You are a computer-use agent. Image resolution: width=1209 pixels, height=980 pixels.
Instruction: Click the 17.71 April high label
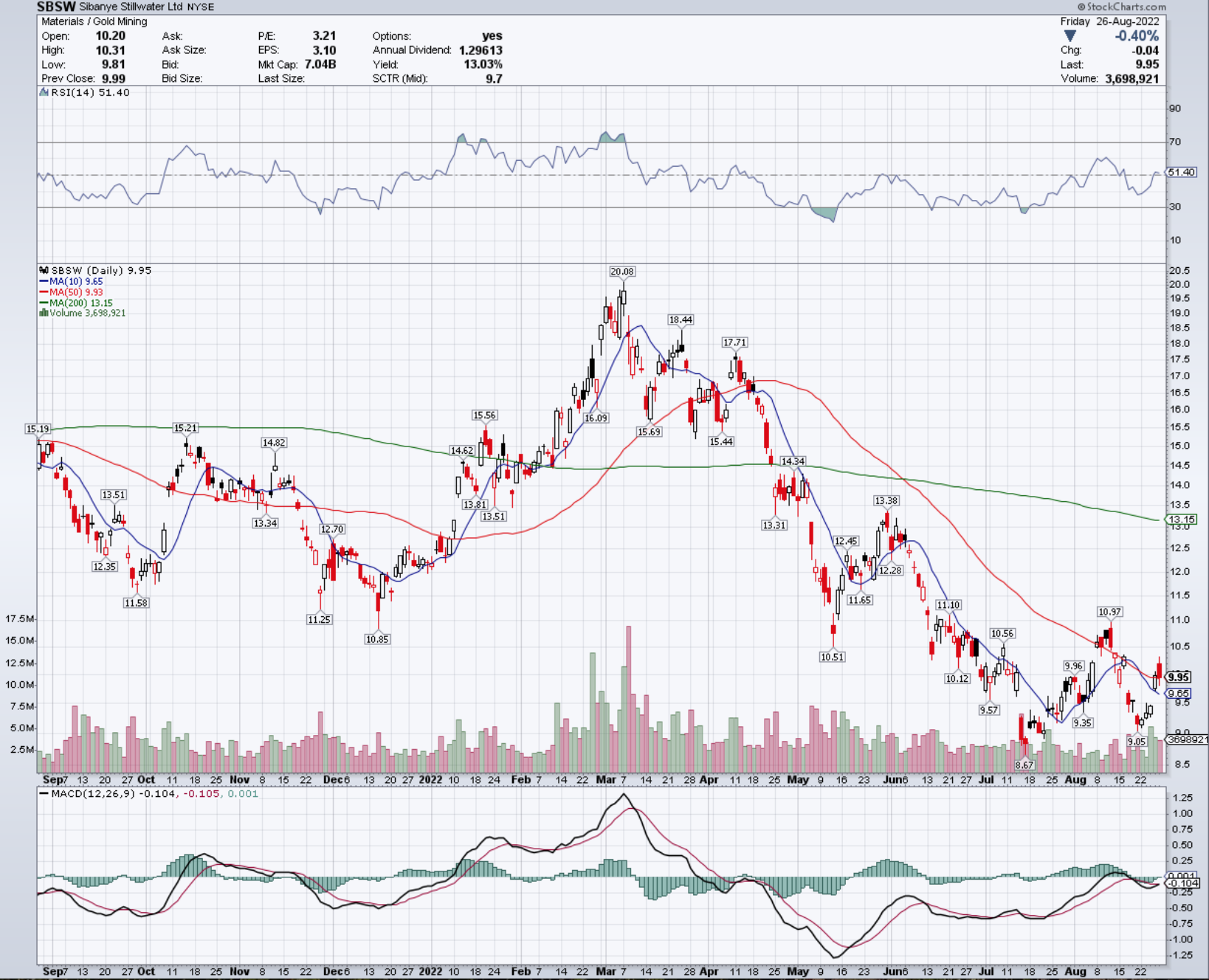point(734,342)
